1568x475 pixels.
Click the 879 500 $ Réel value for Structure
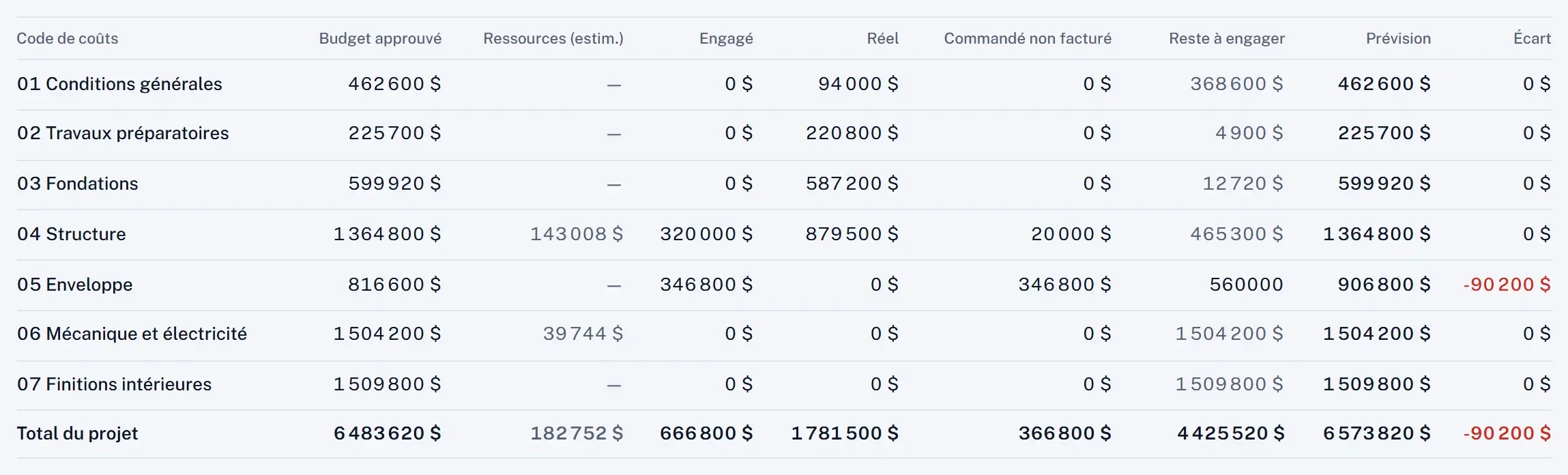pos(852,234)
